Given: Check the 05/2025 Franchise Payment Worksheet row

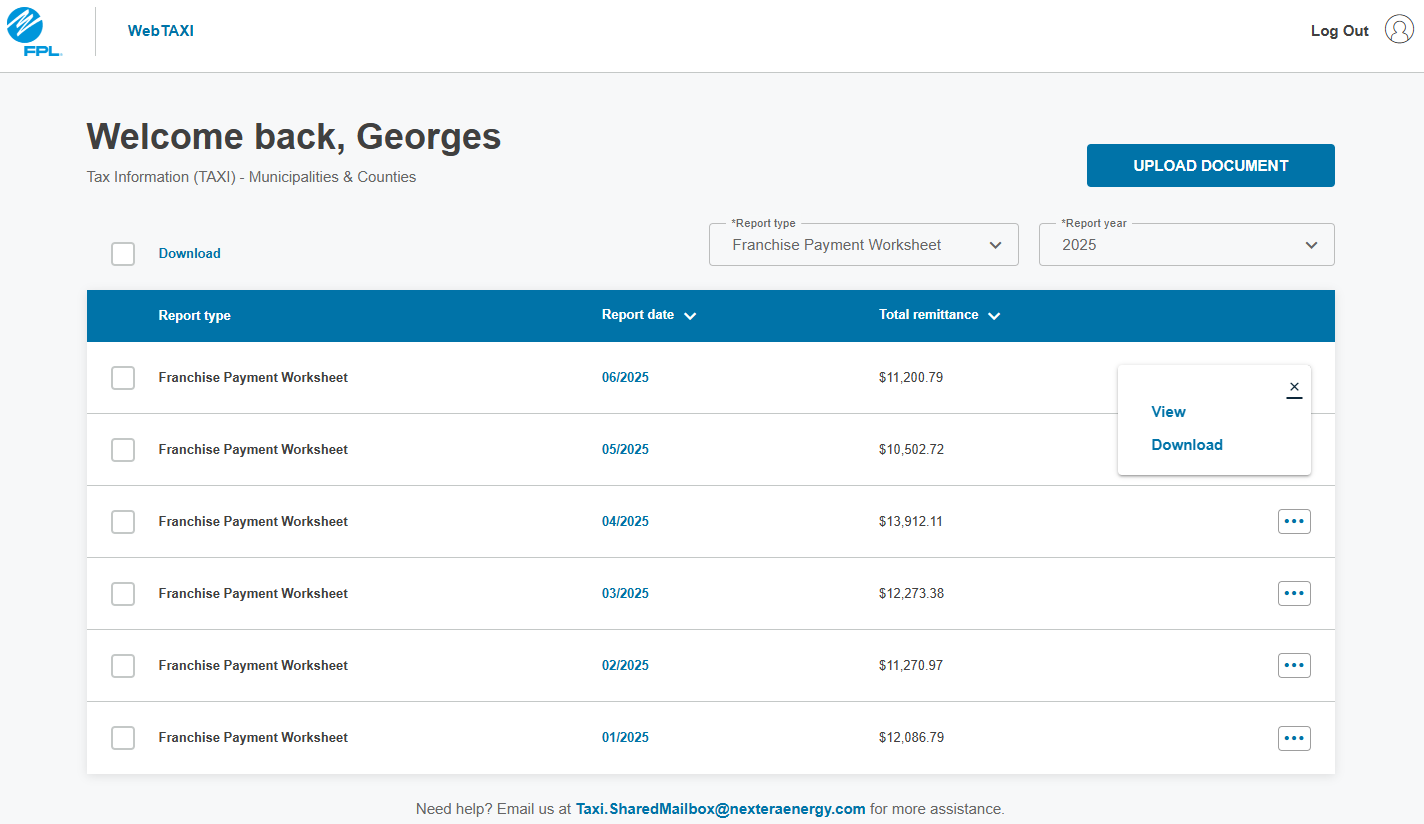Looking at the screenshot, I should coord(122,450).
